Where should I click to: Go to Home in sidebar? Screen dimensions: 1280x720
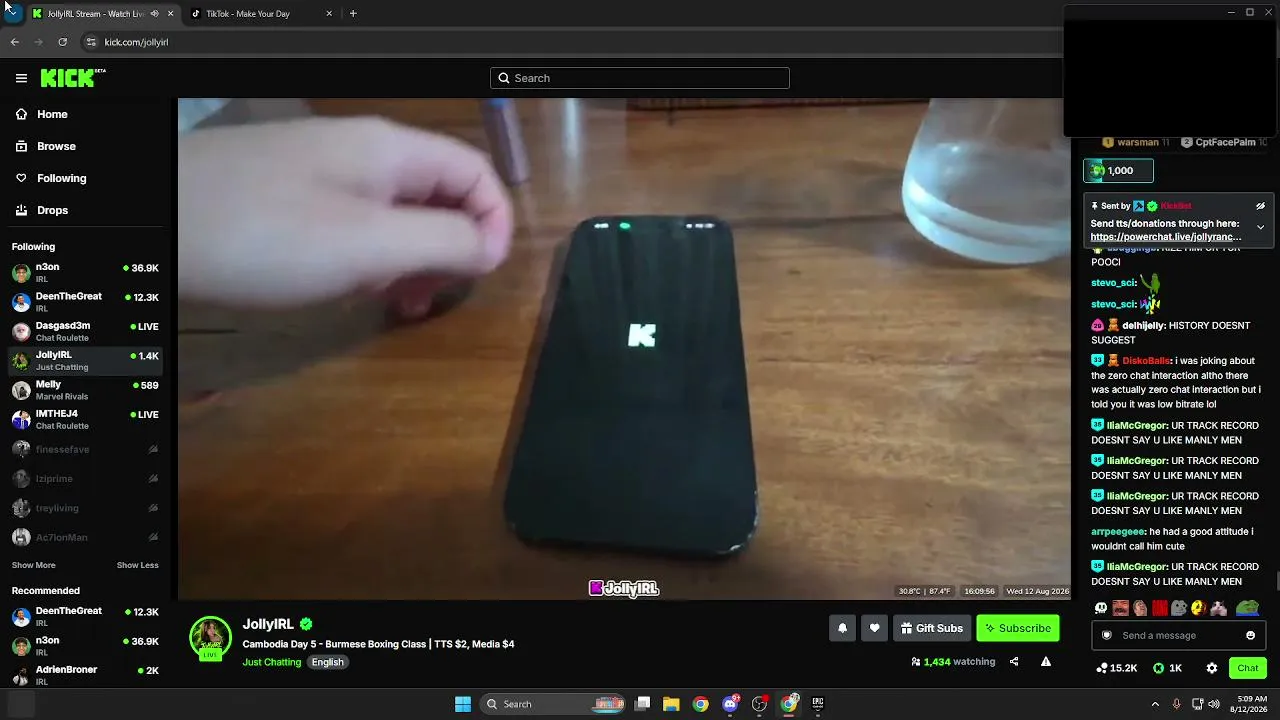[52, 114]
